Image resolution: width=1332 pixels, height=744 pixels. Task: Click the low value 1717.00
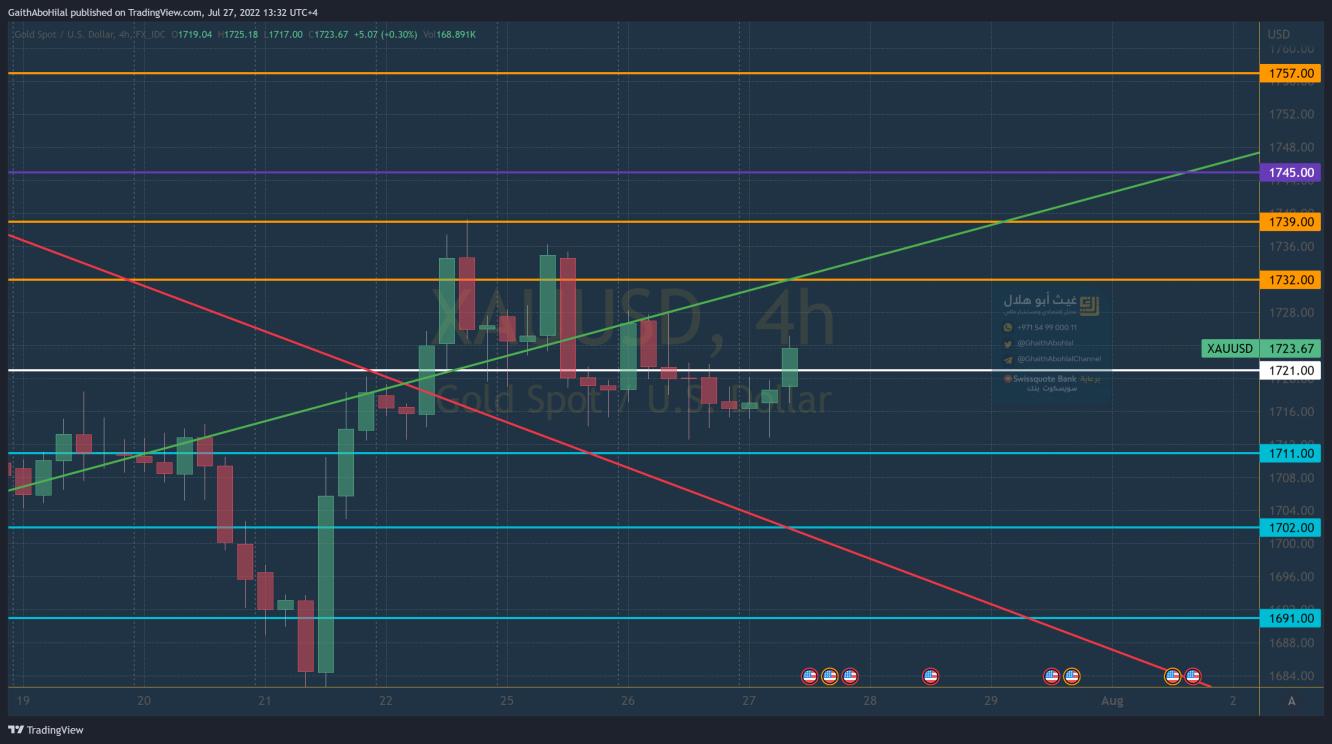pyautogui.click(x=287, y=35)
